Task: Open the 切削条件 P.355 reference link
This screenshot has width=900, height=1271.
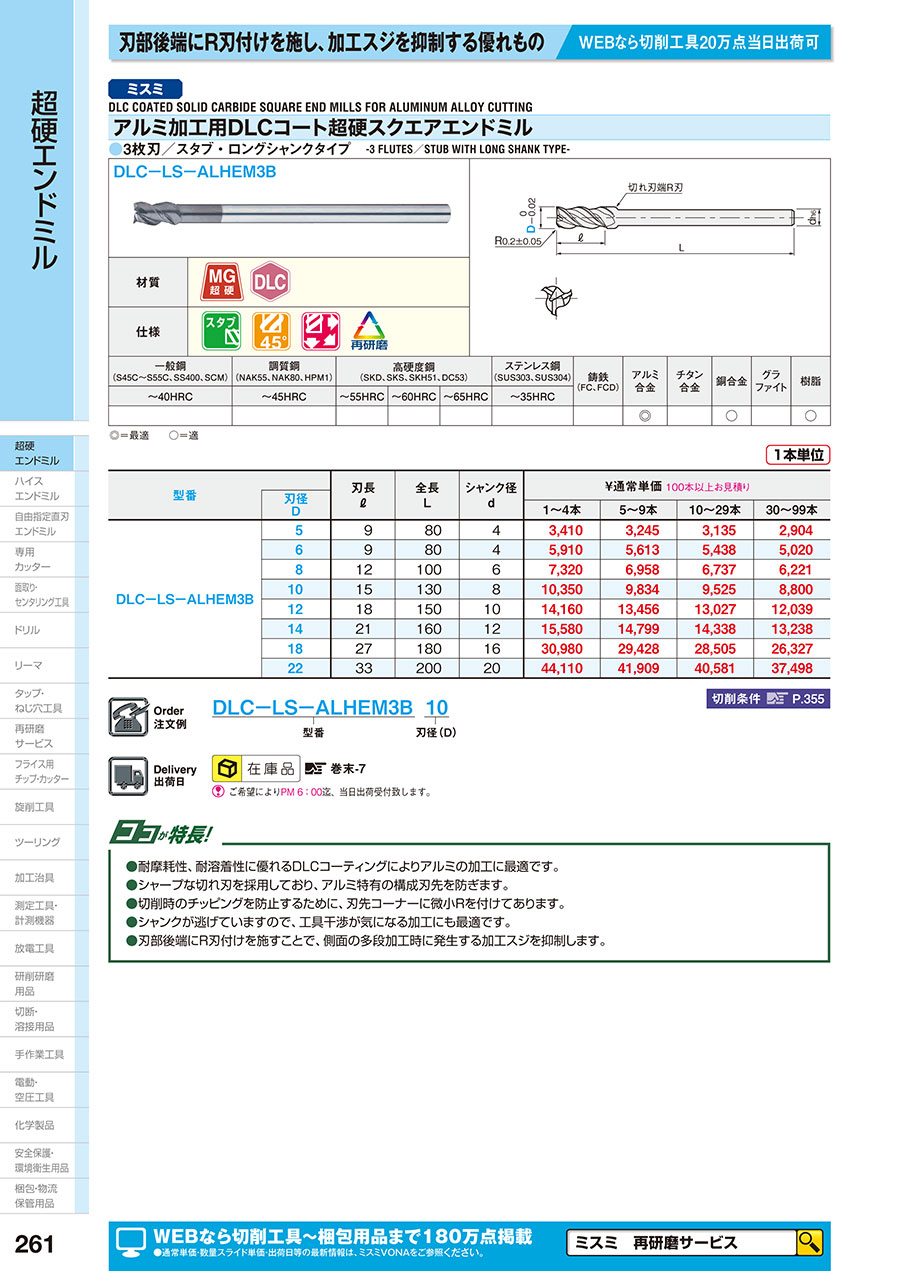Action: pos(766,699)
